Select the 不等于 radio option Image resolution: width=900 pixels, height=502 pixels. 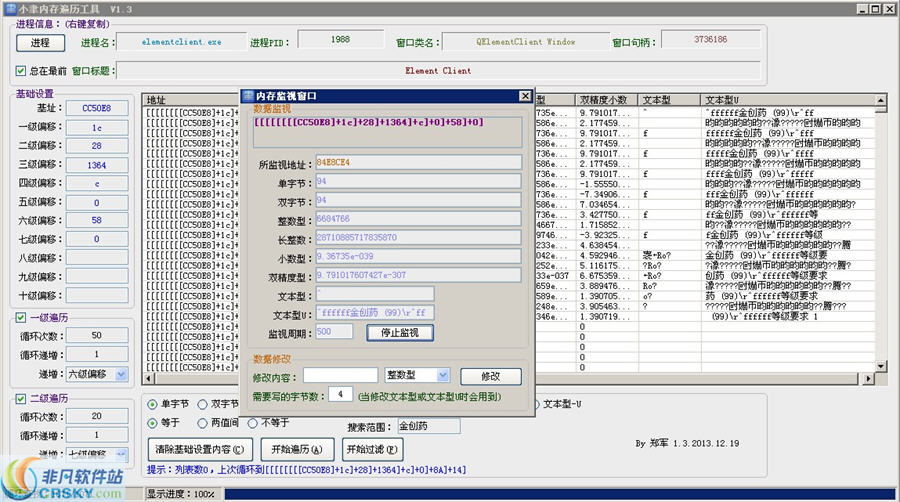point(253,423)
